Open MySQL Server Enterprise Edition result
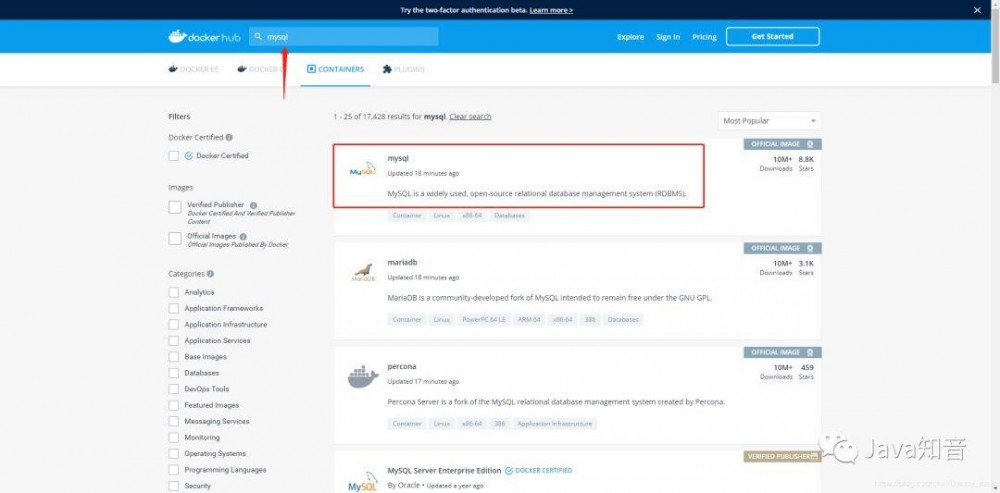Image resolution: width=1000 pixels, height=493 pixels. 444,471
